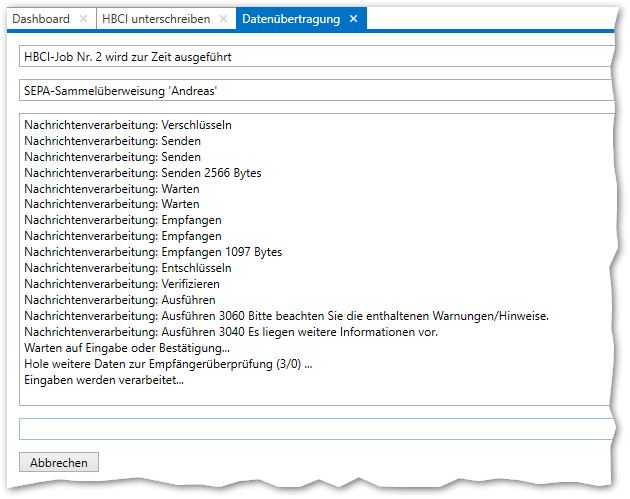Click the Empfängerüberprüfung (3/0) log line

click(167, 364)
